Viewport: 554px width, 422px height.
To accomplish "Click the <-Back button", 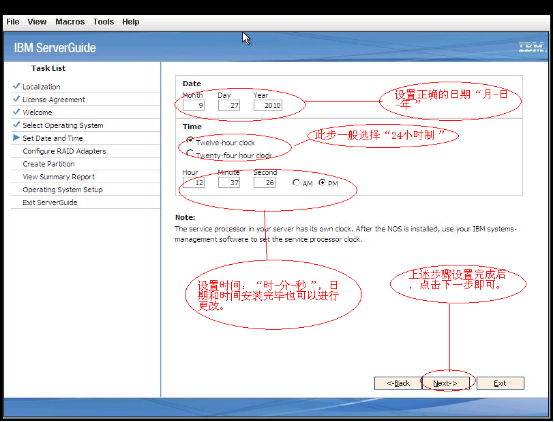I will click(398, 383).
